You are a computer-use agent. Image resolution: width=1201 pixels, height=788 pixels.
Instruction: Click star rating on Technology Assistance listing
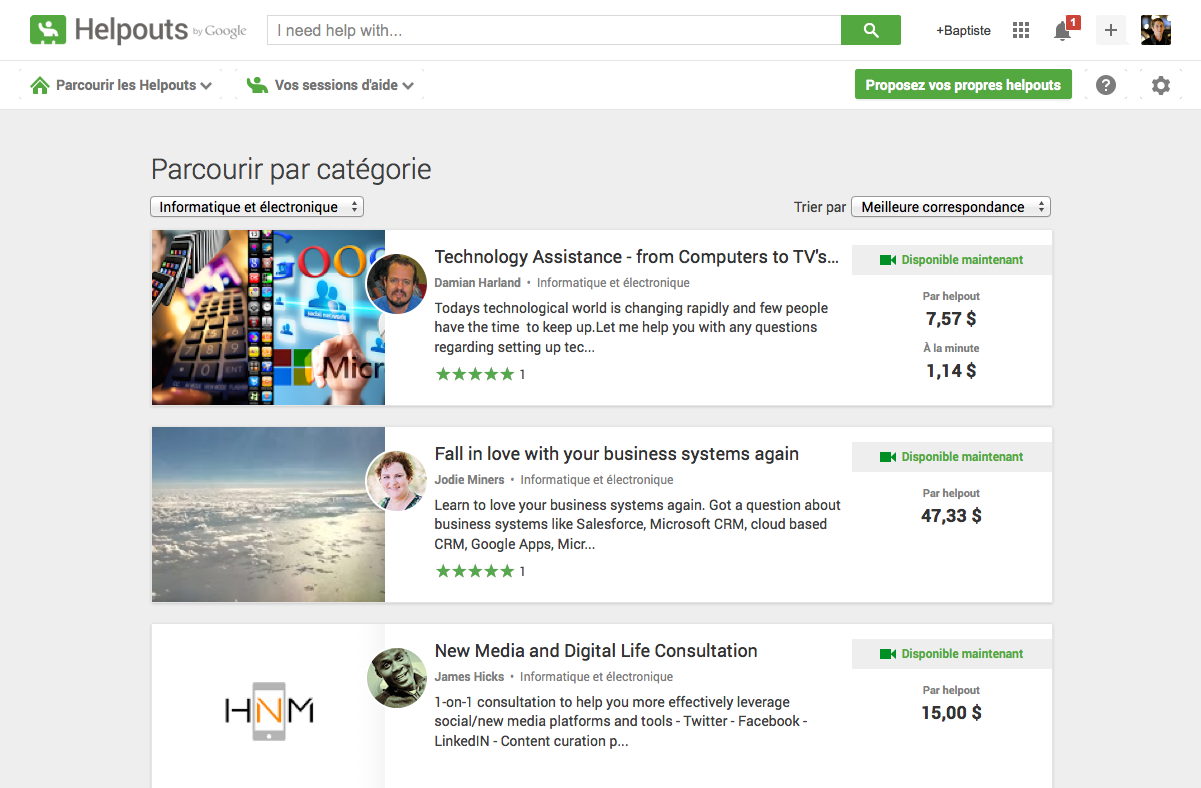tap(475, 374)
